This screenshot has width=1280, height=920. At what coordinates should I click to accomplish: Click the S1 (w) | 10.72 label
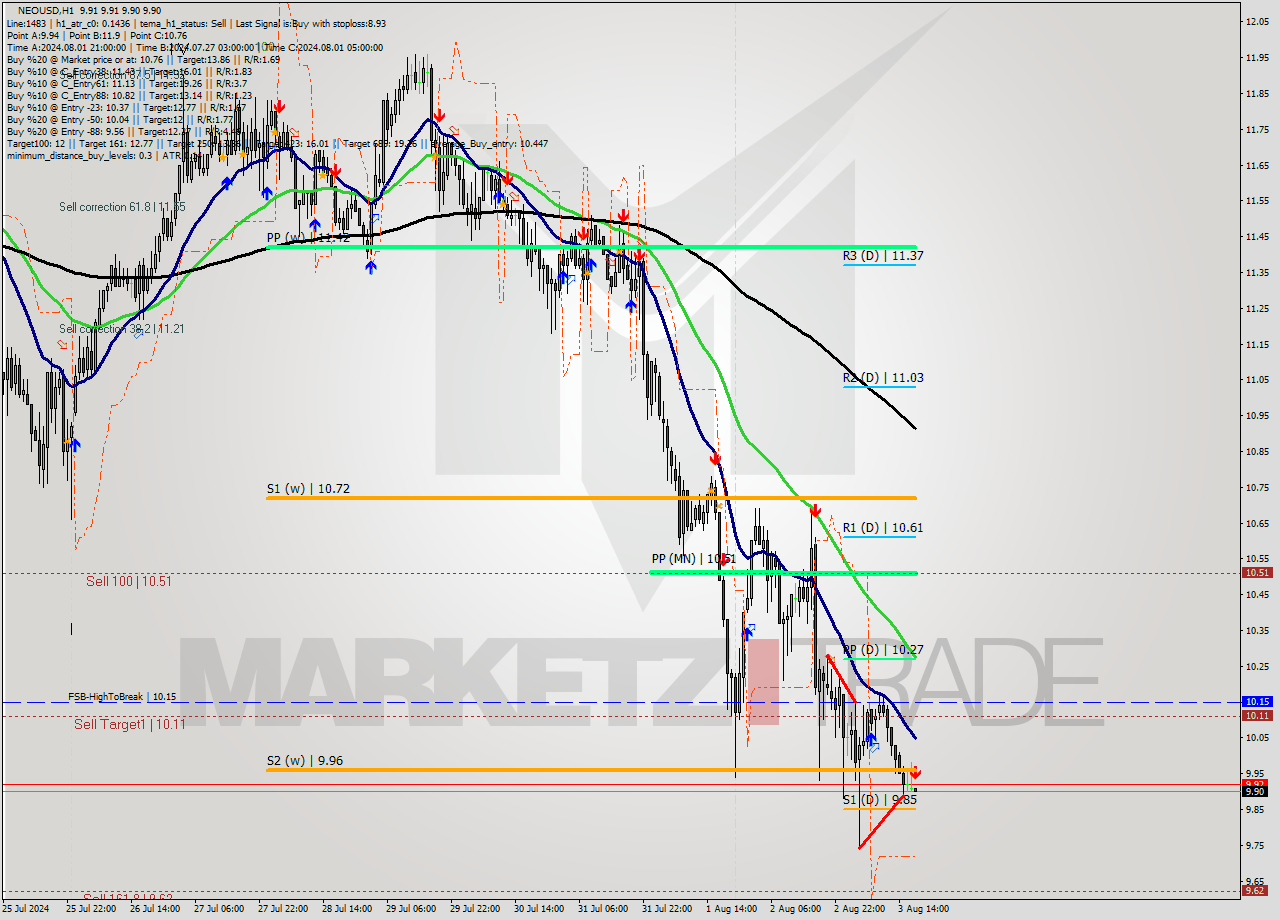pyautogui.click(x=308, y=489)
